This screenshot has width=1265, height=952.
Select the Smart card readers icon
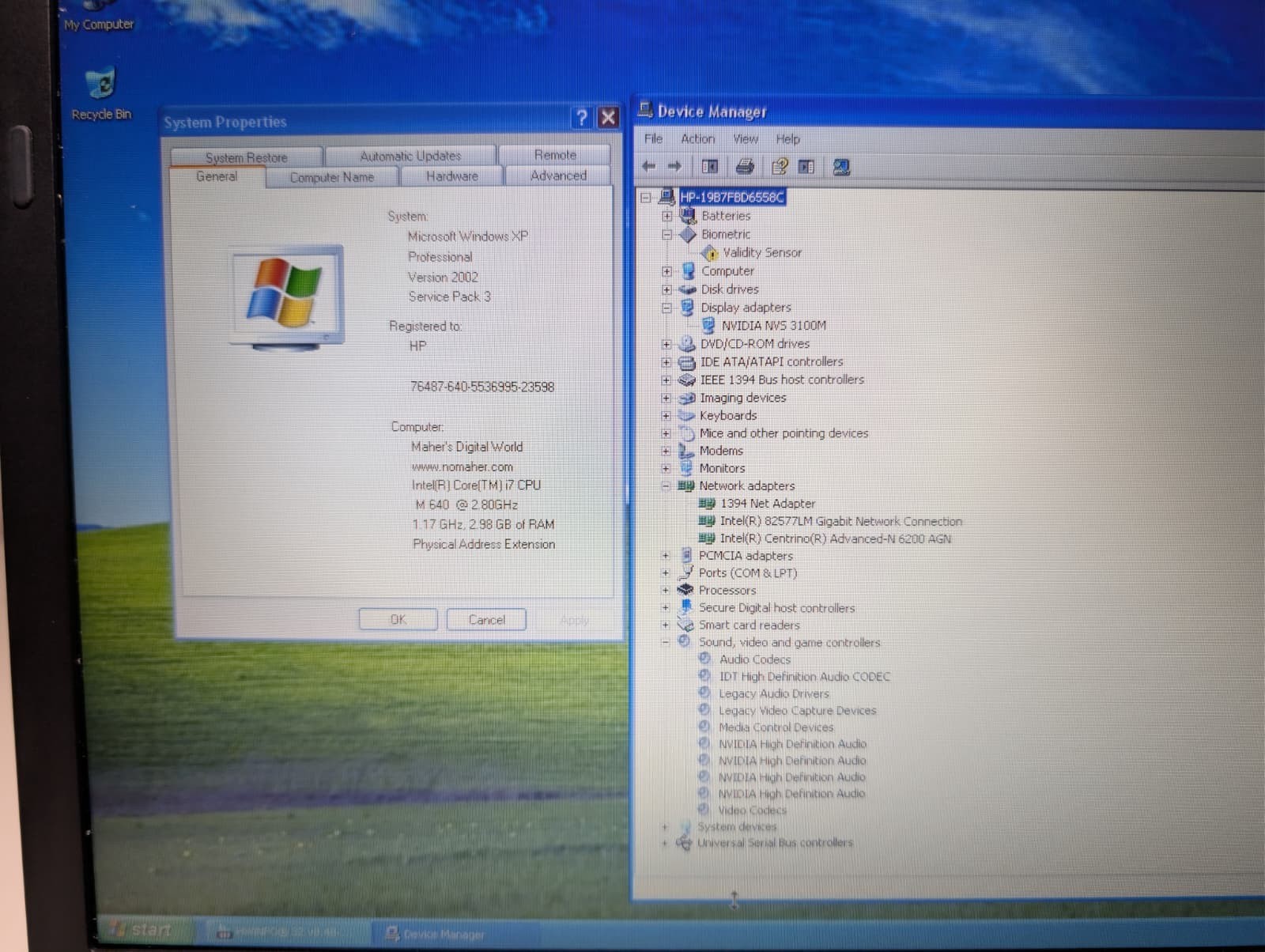click(x=685, y=625)
